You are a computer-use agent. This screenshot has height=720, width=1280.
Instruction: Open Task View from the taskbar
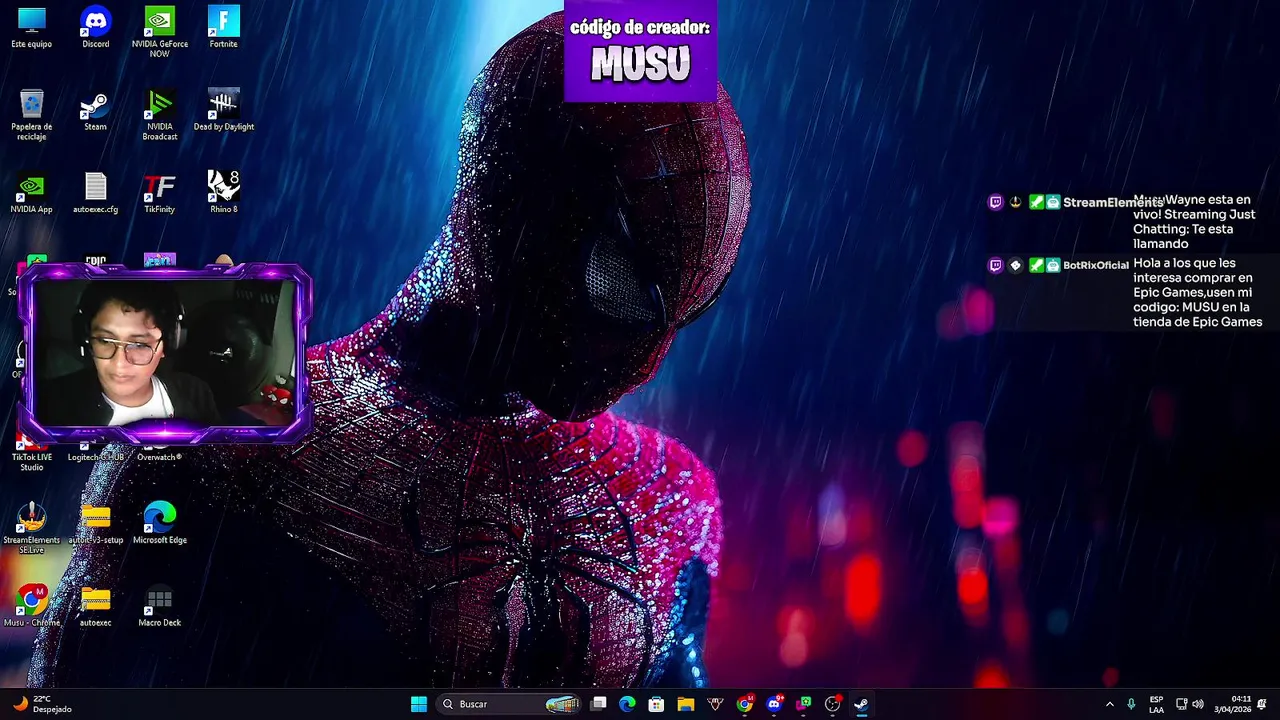pyautogui.click(x=598, y=704)
